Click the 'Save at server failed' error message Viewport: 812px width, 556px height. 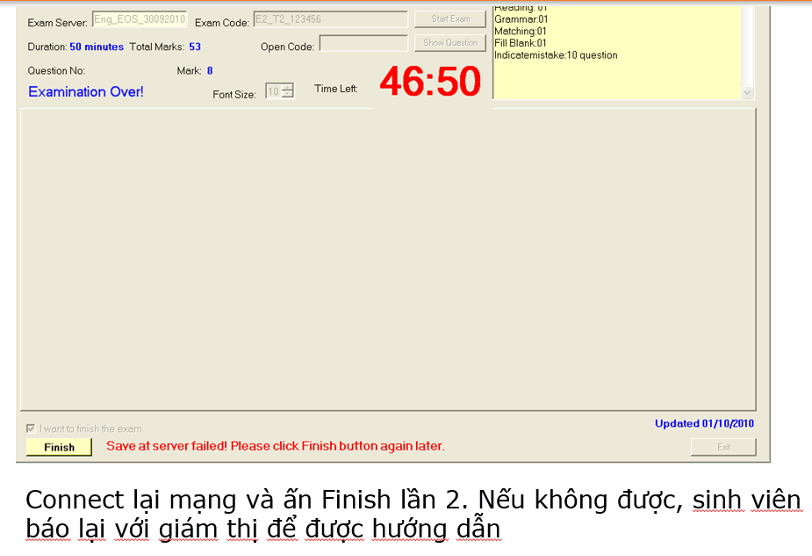[275, 446]
